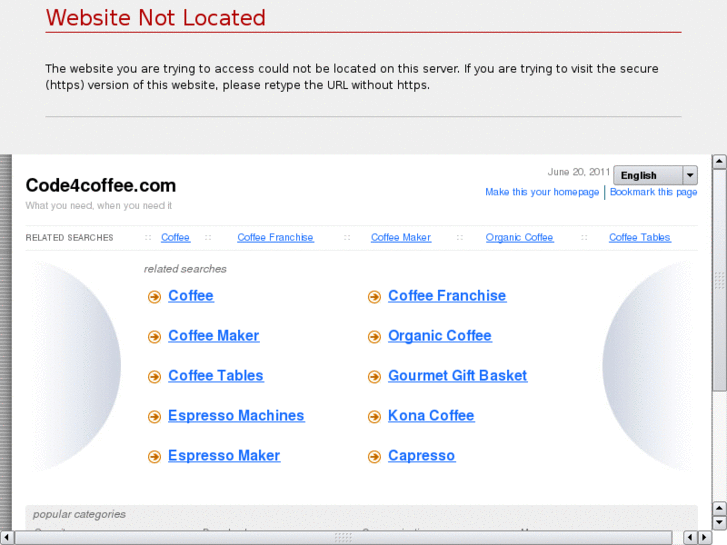This screenshot has height=545, width=727.
Task: Click the orange arrow icon beside Gourmet Gift Basket
Action: click(x=374, y=376)
